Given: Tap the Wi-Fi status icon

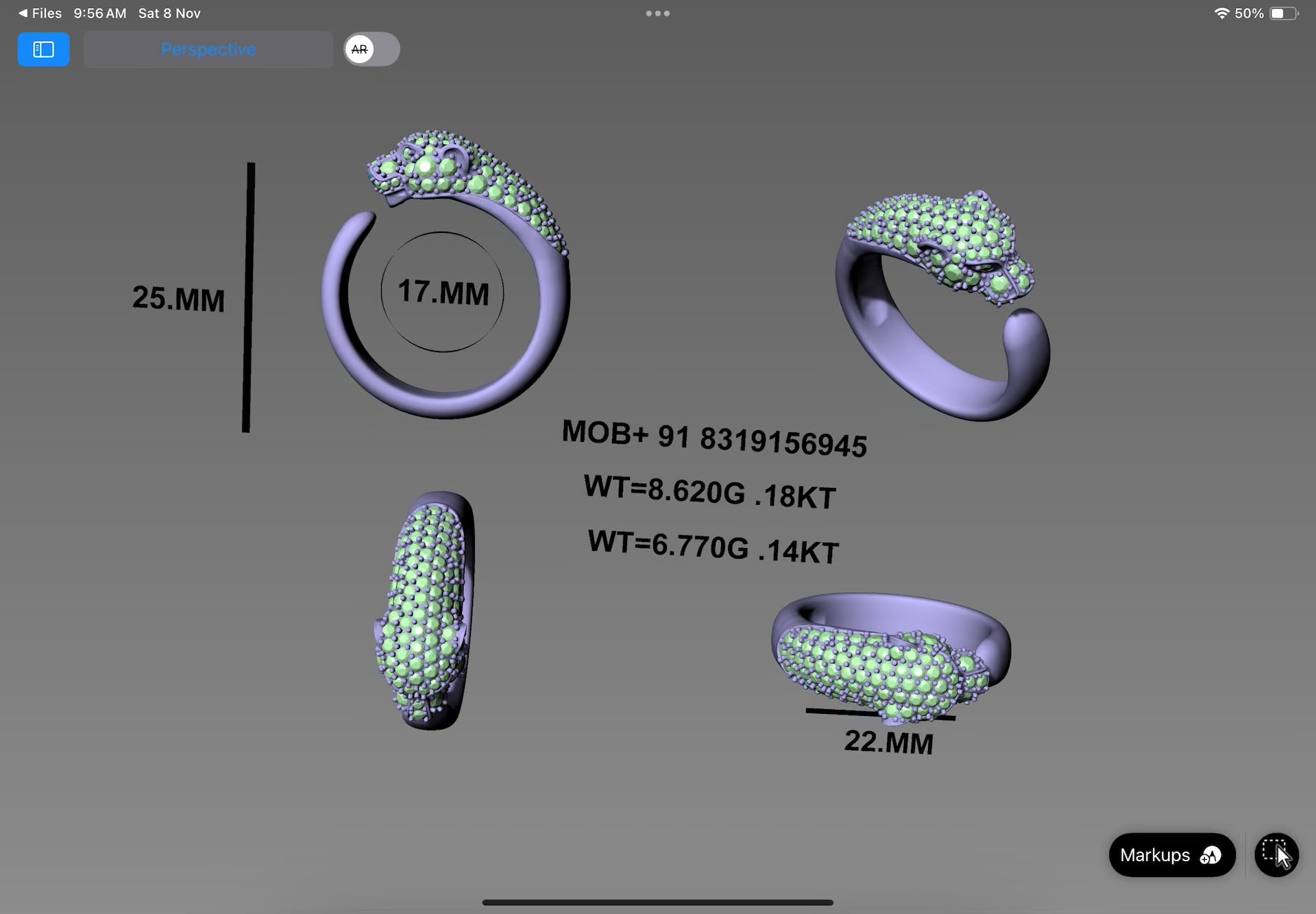Looking at the screenshot, I should point(1221,13).
